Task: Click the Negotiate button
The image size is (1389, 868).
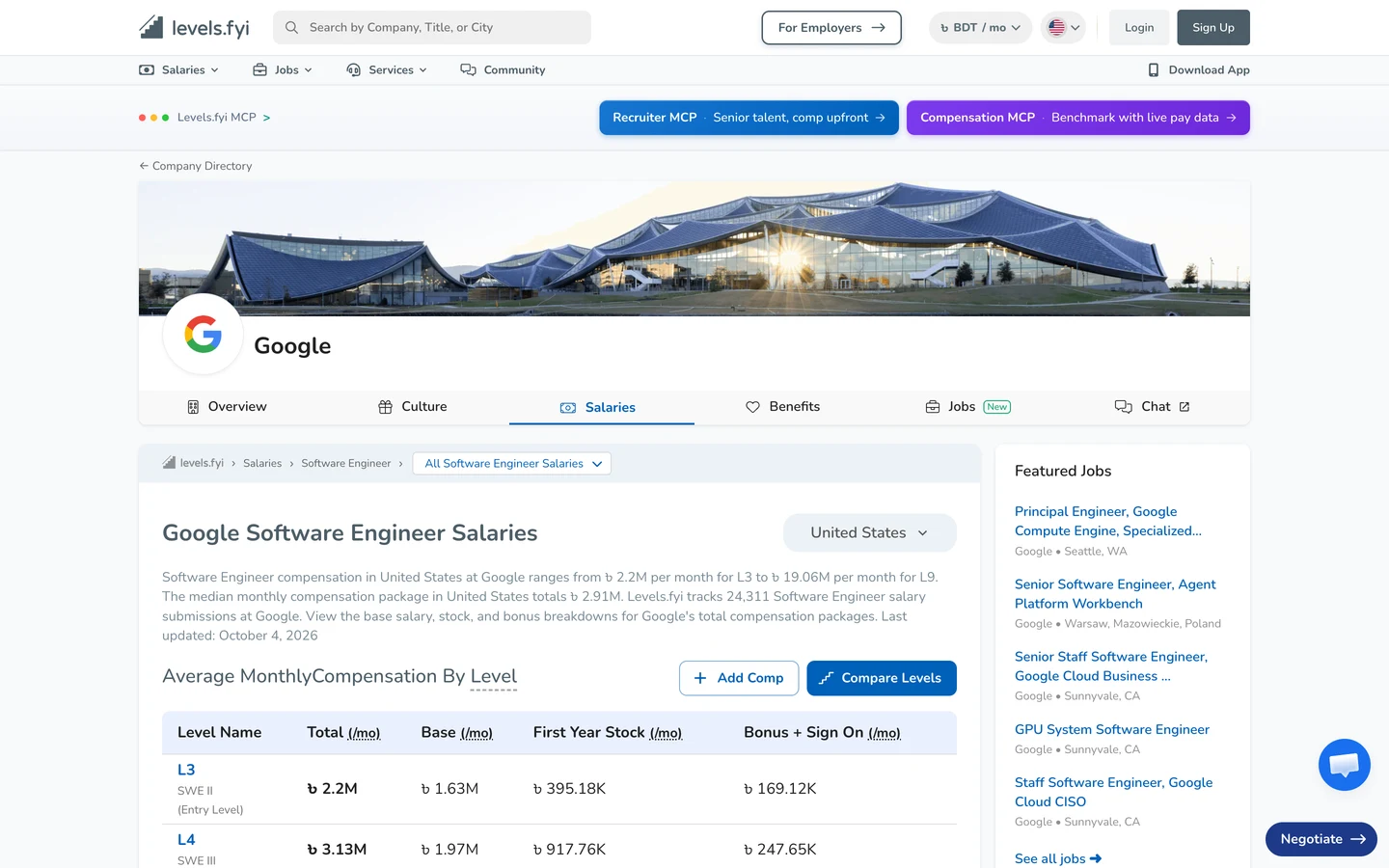Action: tap(1321, 839)
